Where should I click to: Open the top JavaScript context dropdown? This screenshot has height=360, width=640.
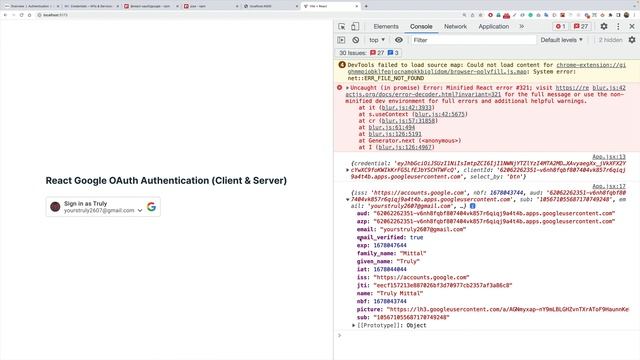coord(377,40)
